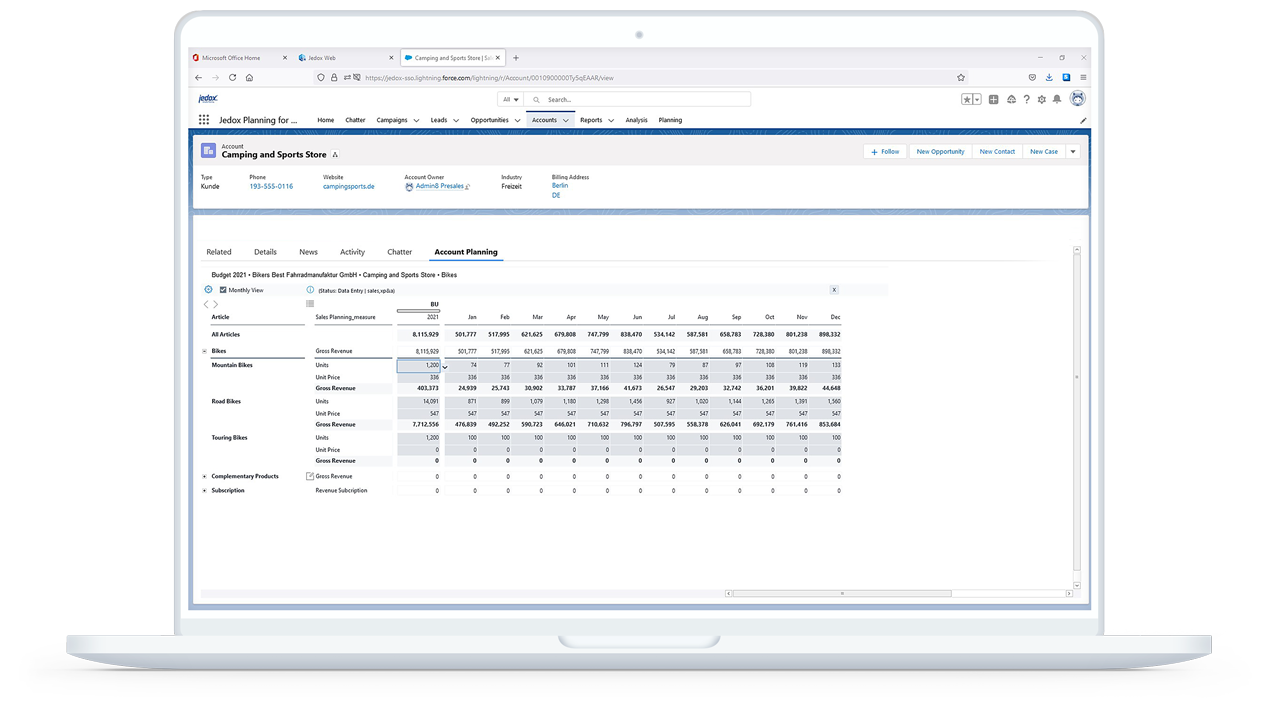Image resolution: width=1280 pixels, height=720 pixels.
Task: Click the Follow button
Action: tap(885, 152)
